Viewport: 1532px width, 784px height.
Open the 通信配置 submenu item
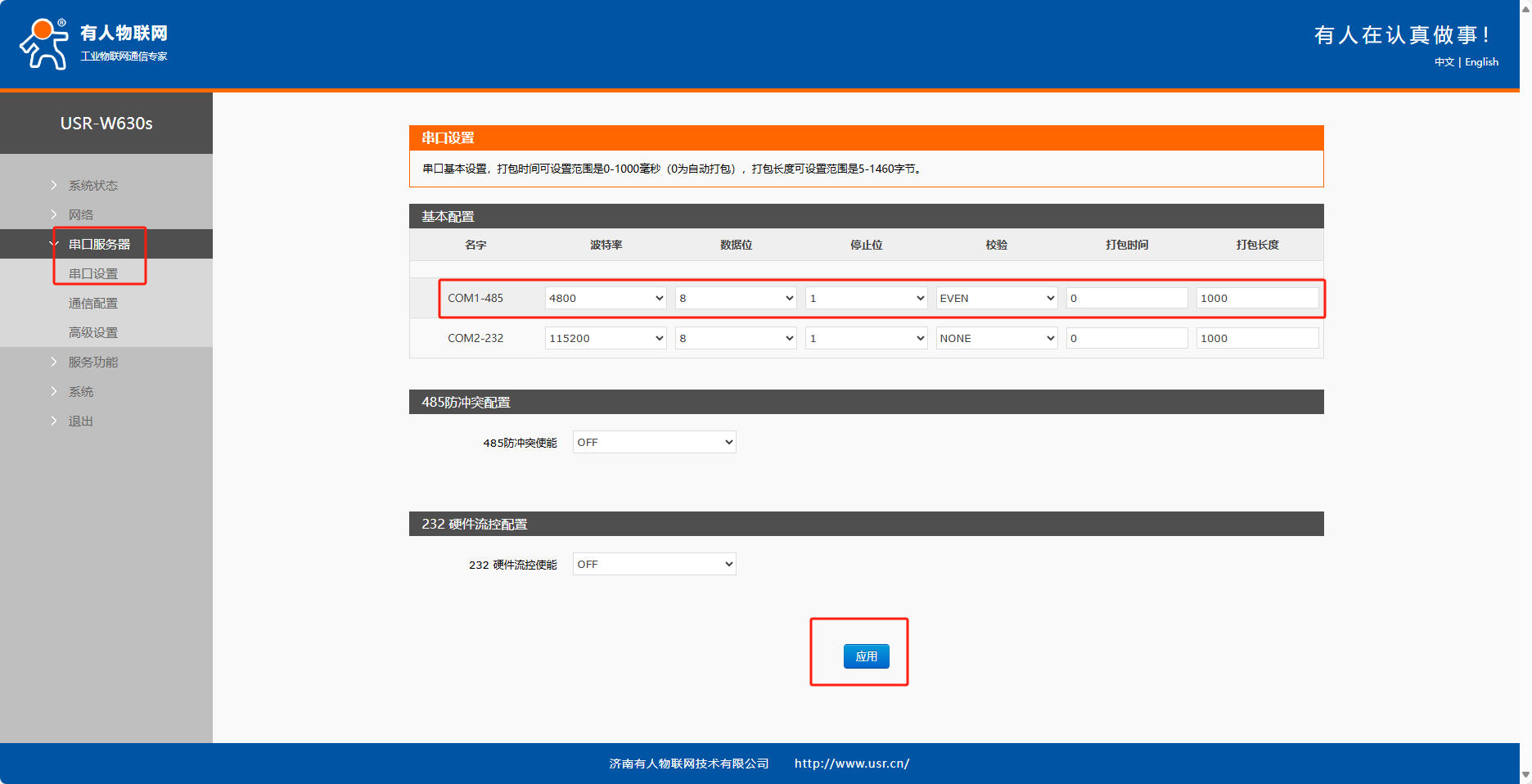(x=93, y=303)
